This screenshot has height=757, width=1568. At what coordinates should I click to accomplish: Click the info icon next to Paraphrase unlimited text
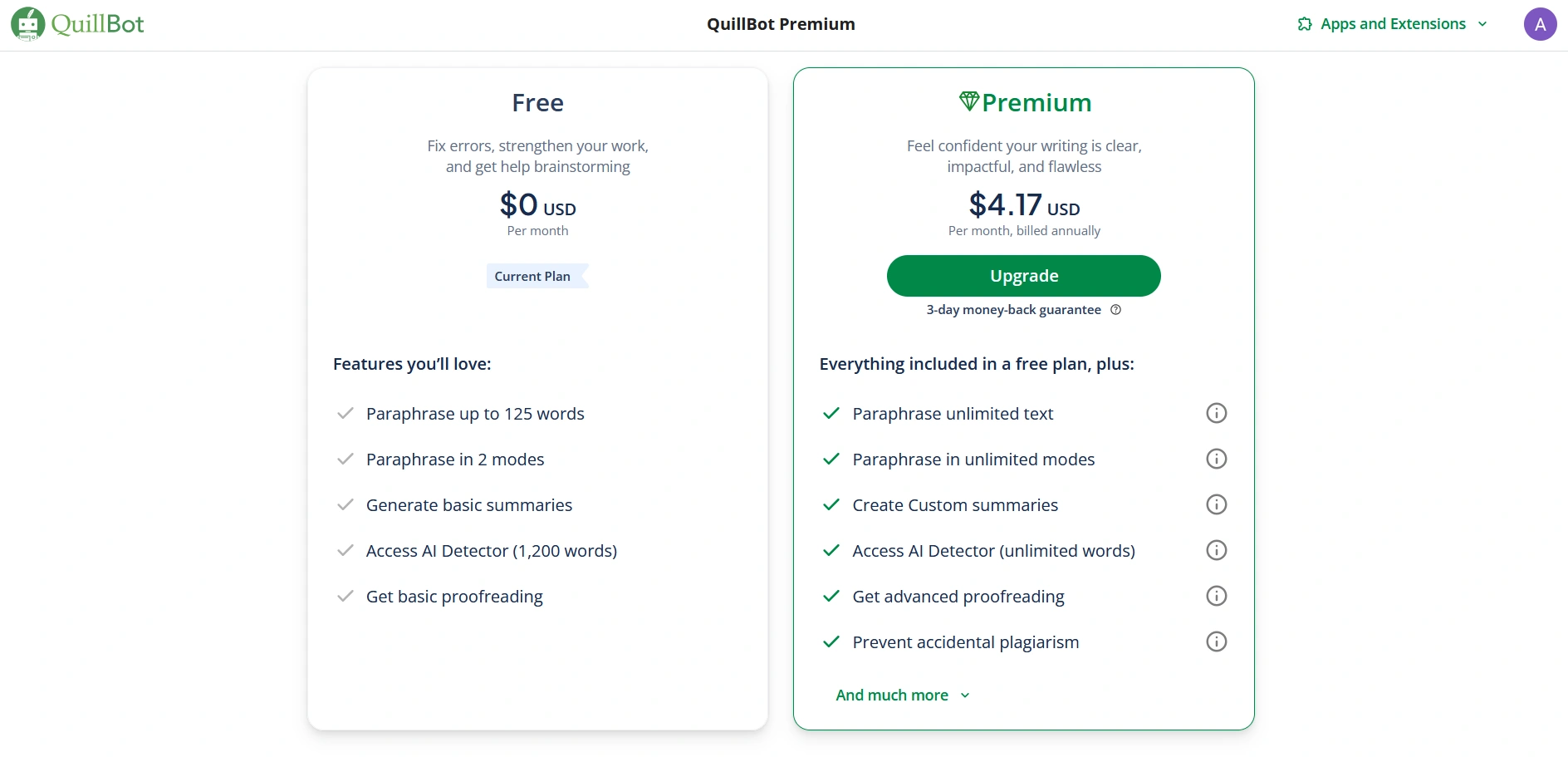coord(1216,413)
